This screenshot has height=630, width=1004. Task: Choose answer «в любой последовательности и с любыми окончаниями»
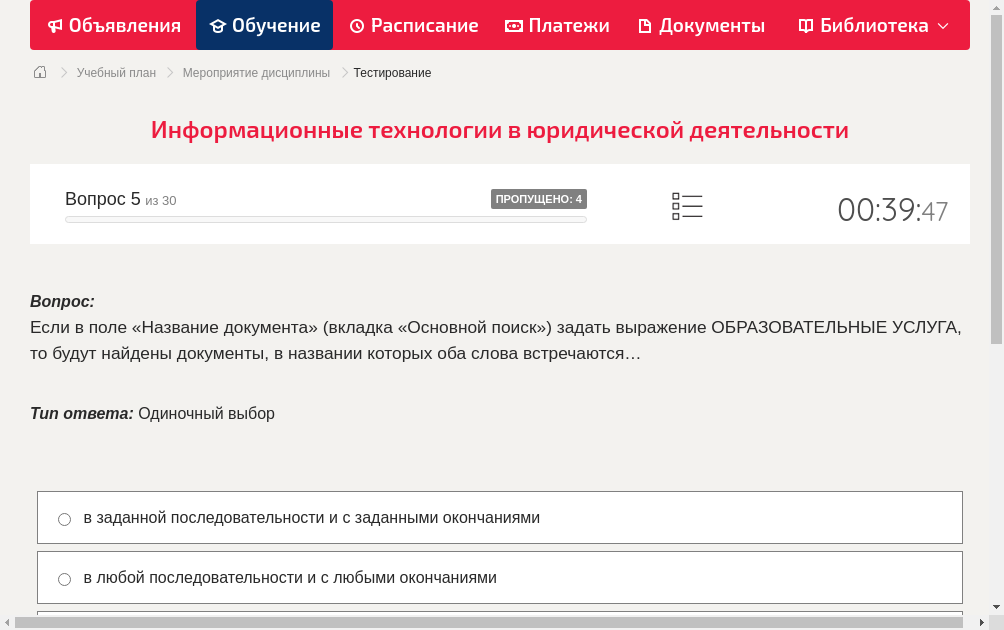click(x=290, y=577)
